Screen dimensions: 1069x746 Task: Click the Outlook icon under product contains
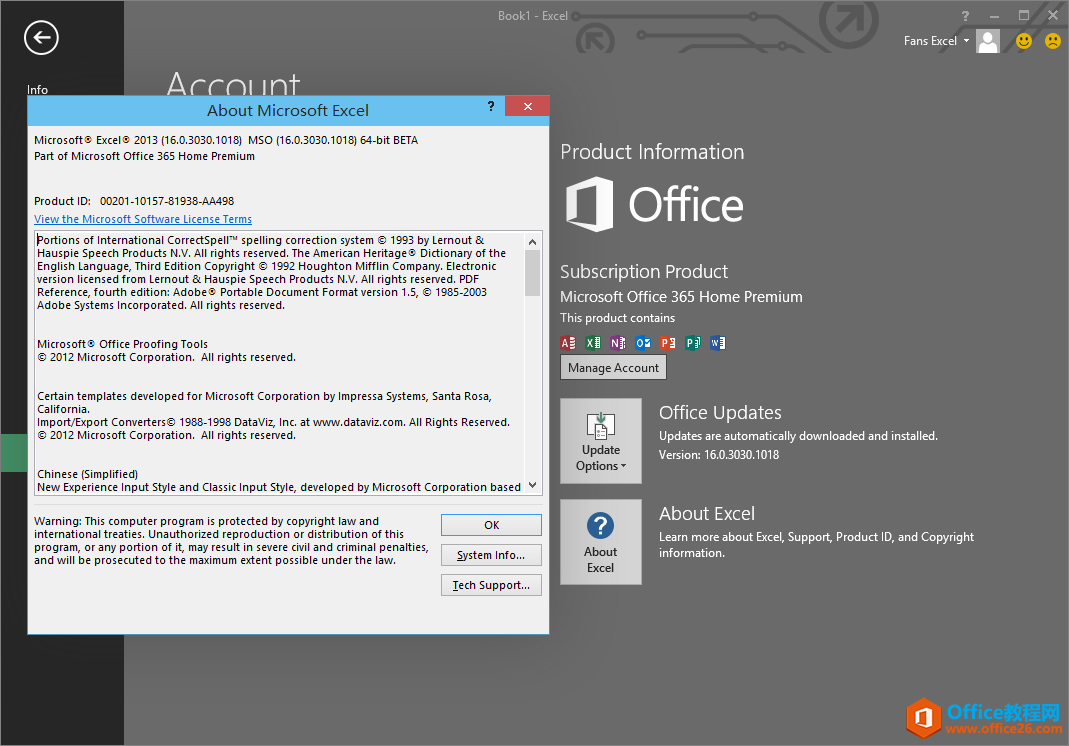tap(643, 343)
